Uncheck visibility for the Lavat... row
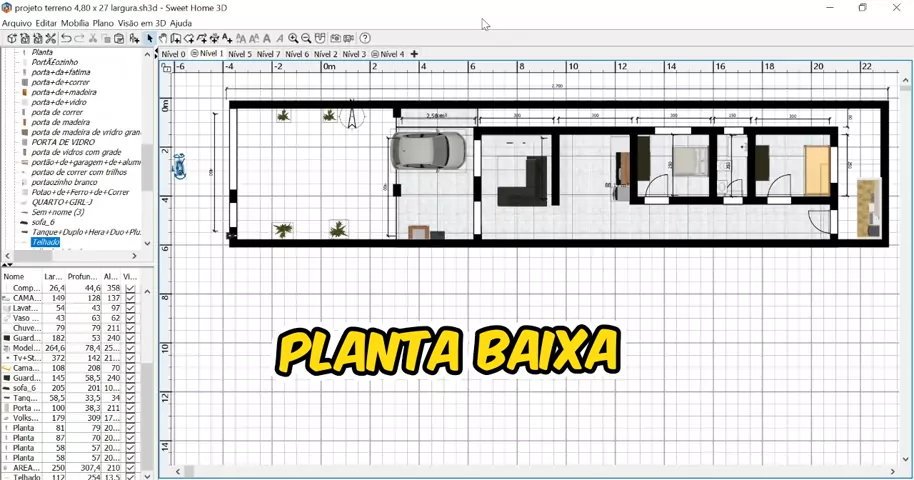The width and height of the screenshot is (914, 480). tap(130, 308)
